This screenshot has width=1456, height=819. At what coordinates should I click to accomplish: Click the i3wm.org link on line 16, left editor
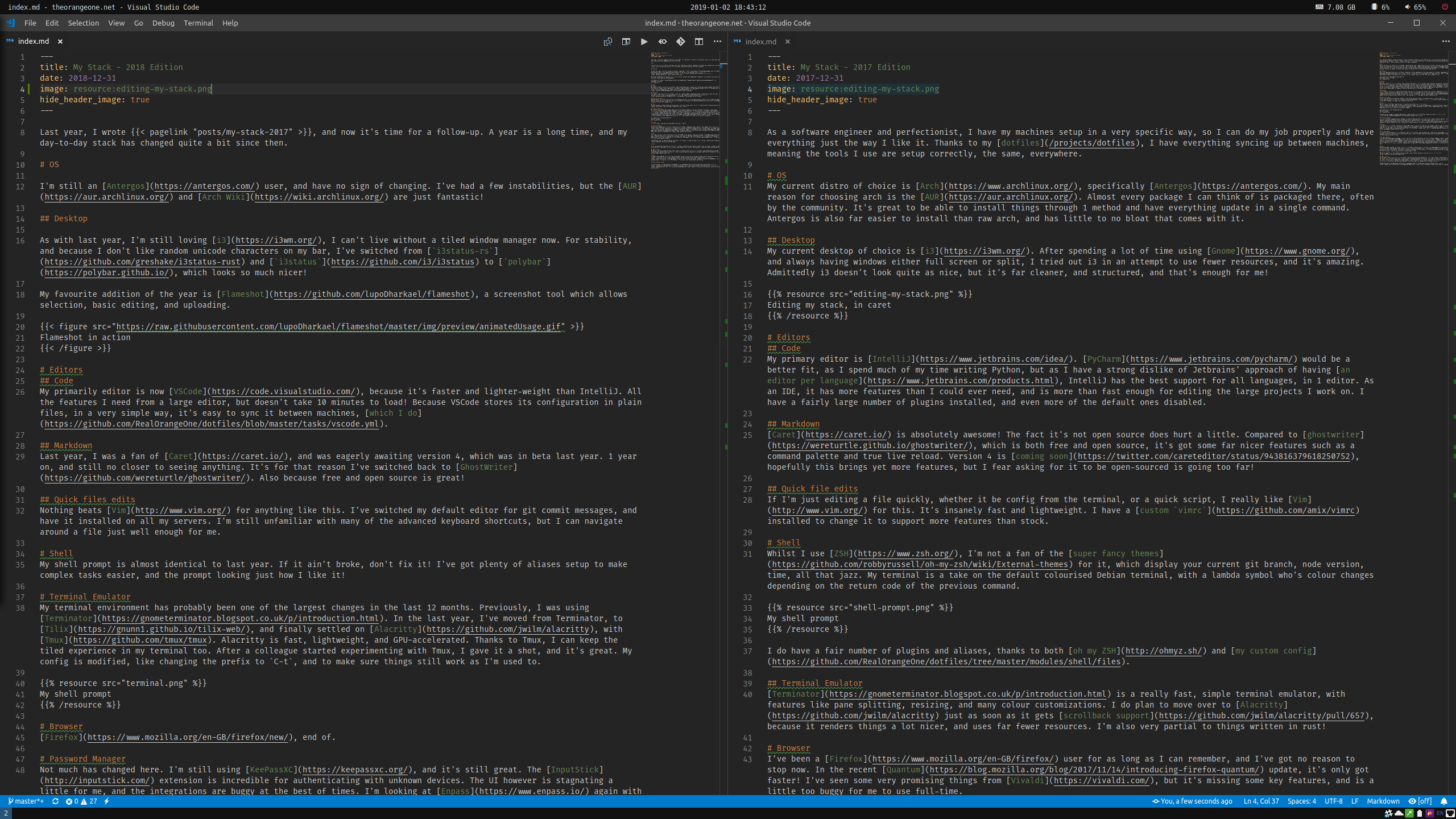coord(276,240)
